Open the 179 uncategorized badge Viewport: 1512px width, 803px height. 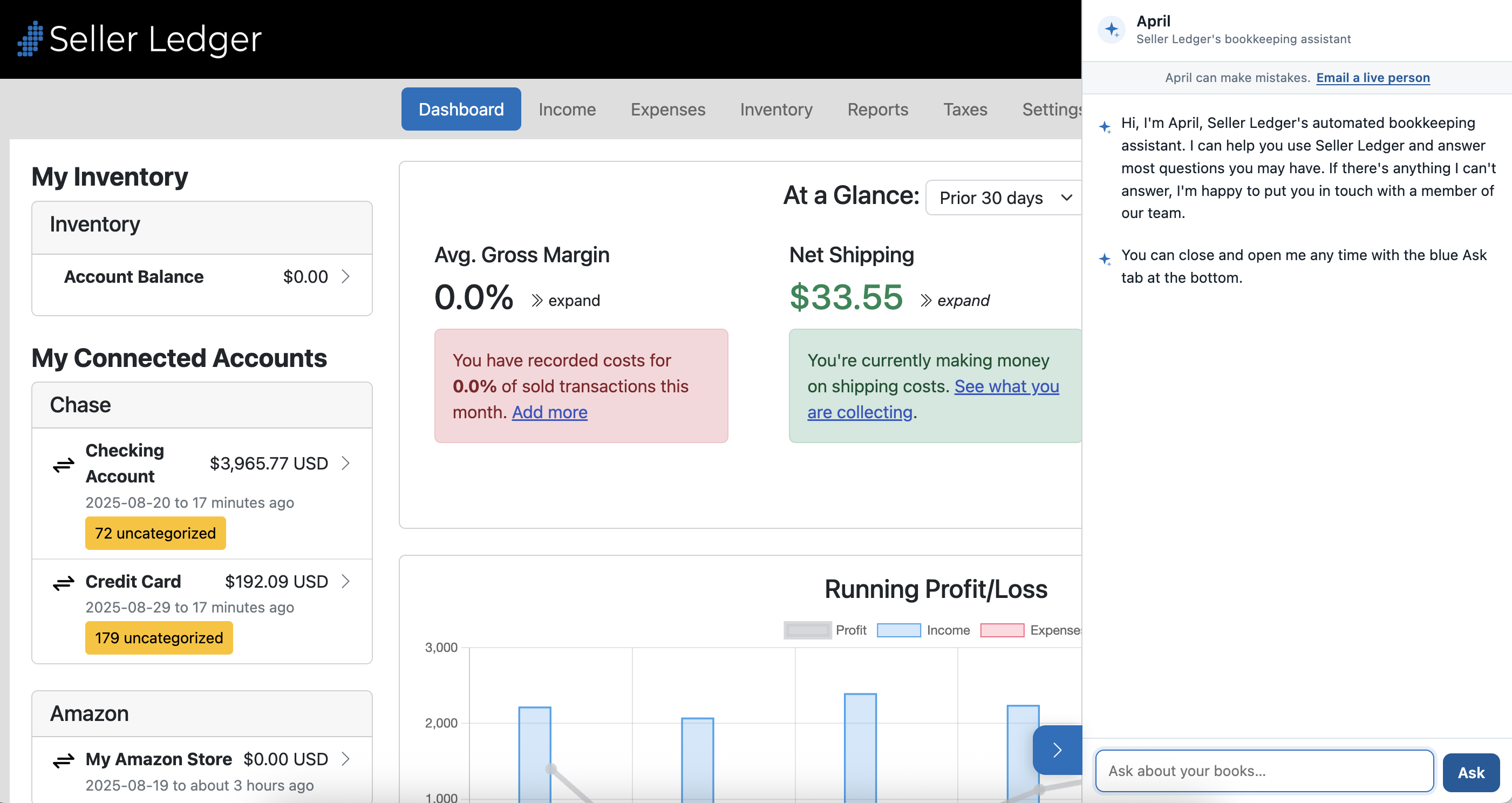coord(159,637)
